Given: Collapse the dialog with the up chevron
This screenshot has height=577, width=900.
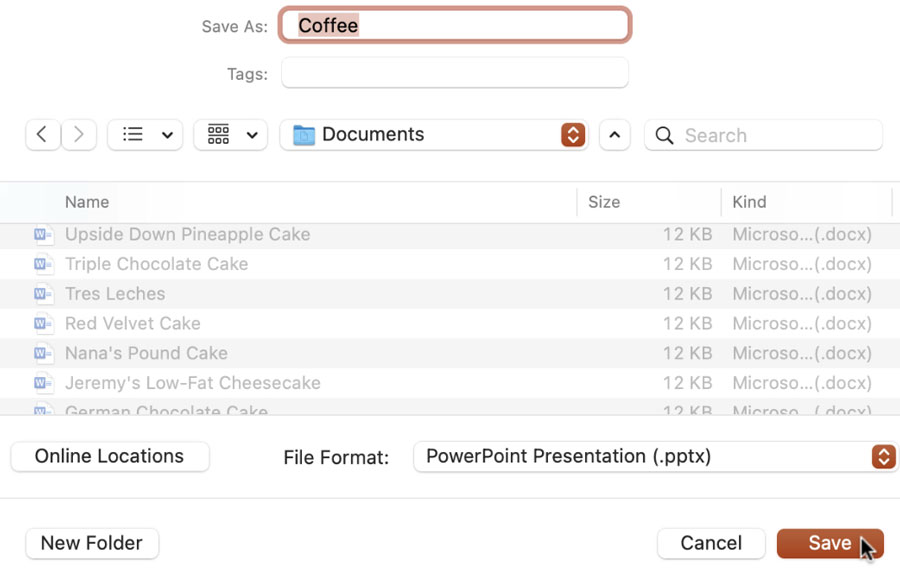Looking at the screenshot, I should [614, 135].
